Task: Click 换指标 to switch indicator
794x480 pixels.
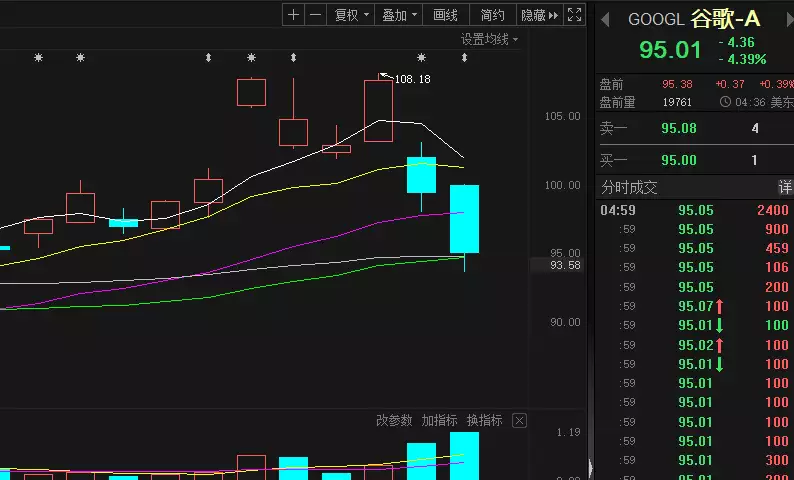Action: click(x=484, y=421)
